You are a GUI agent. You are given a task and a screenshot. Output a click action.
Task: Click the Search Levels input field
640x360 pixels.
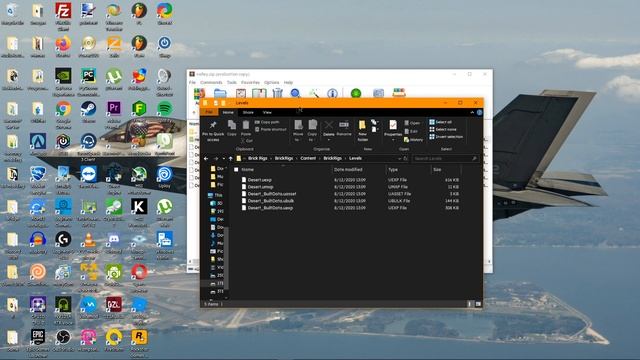point(444,158)
